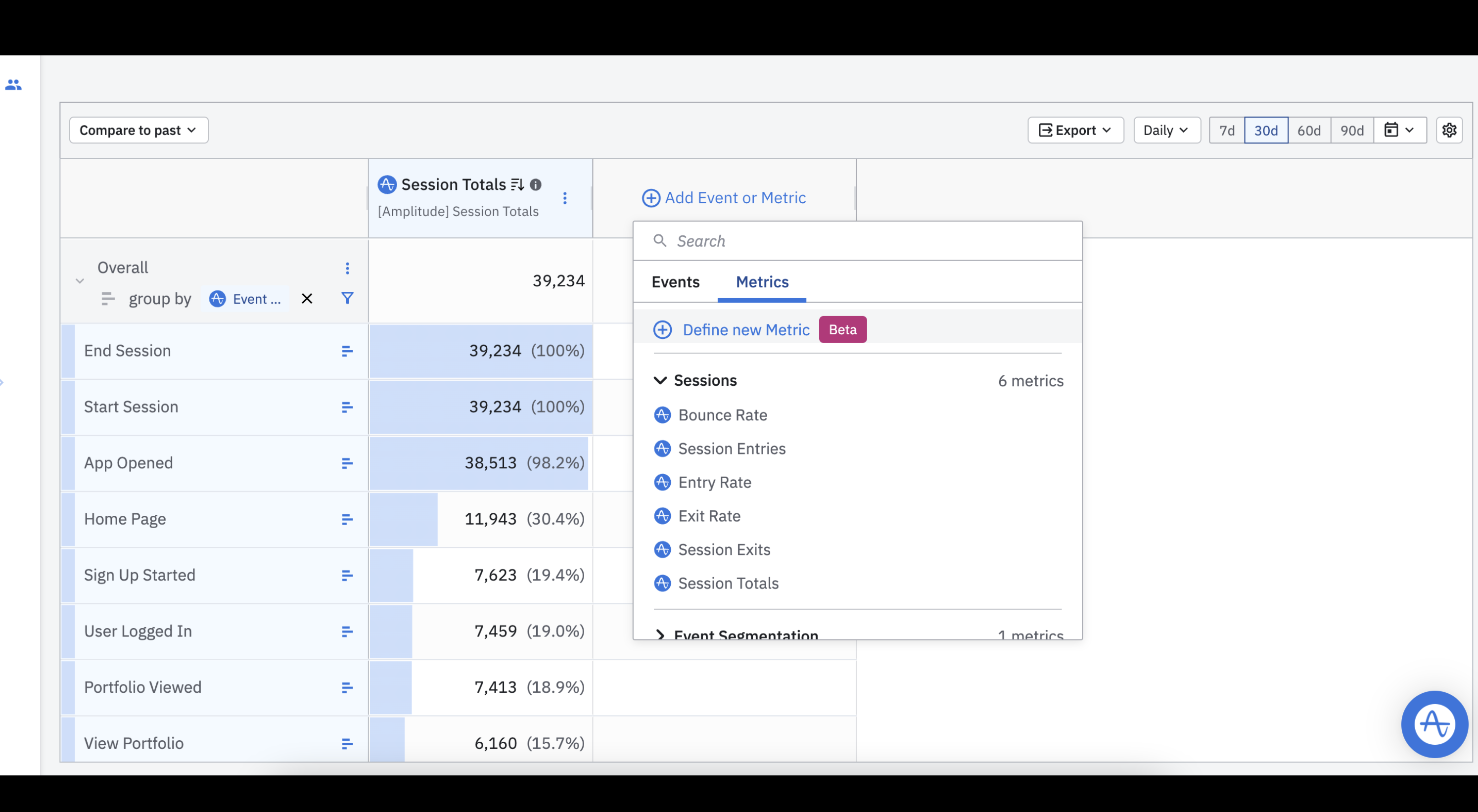Click the Session Totals info icon
Screen dimensions: 1478x812
point(535,184)
